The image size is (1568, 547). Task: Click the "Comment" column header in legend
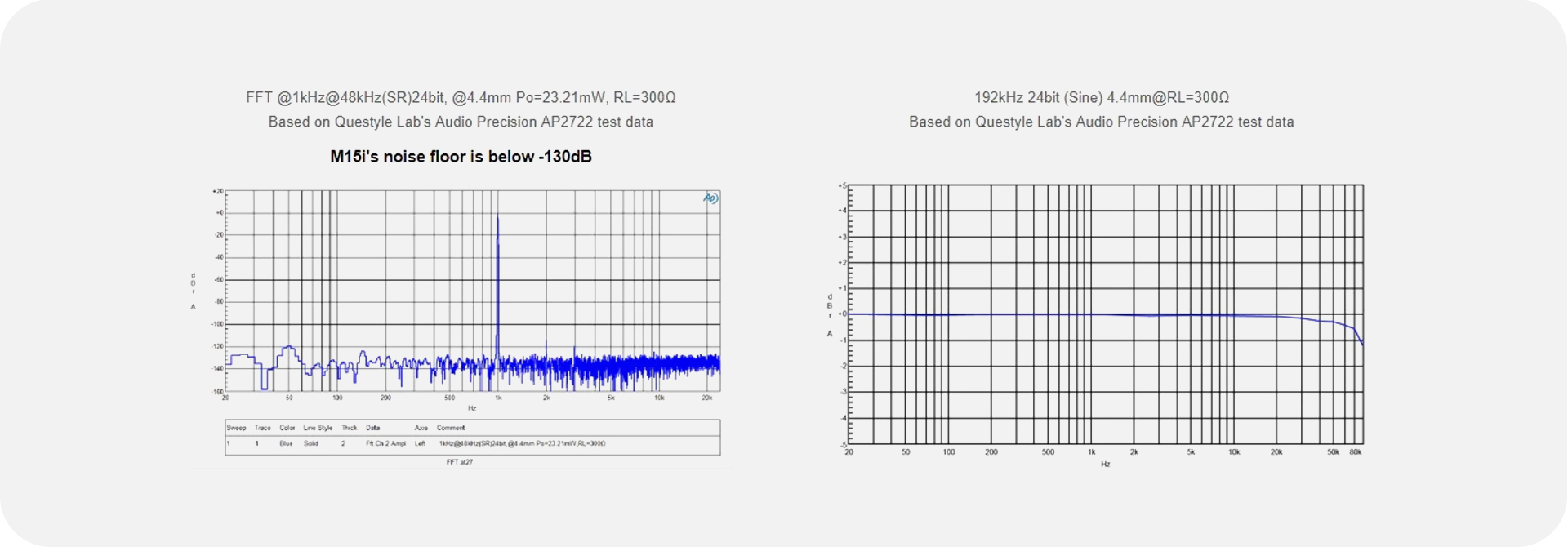click(x=450, y=427)
